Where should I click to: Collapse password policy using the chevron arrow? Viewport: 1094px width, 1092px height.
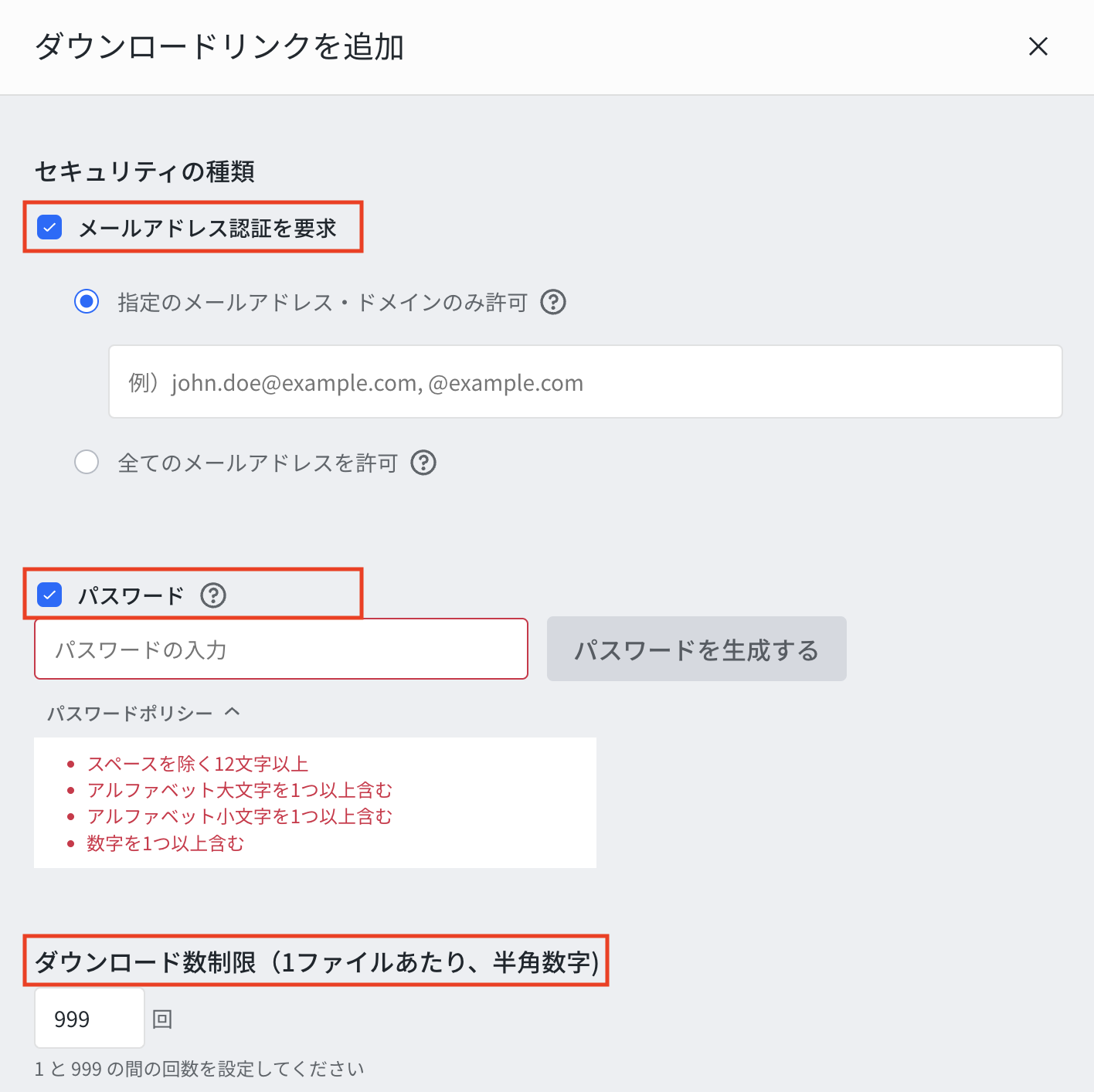233,712
